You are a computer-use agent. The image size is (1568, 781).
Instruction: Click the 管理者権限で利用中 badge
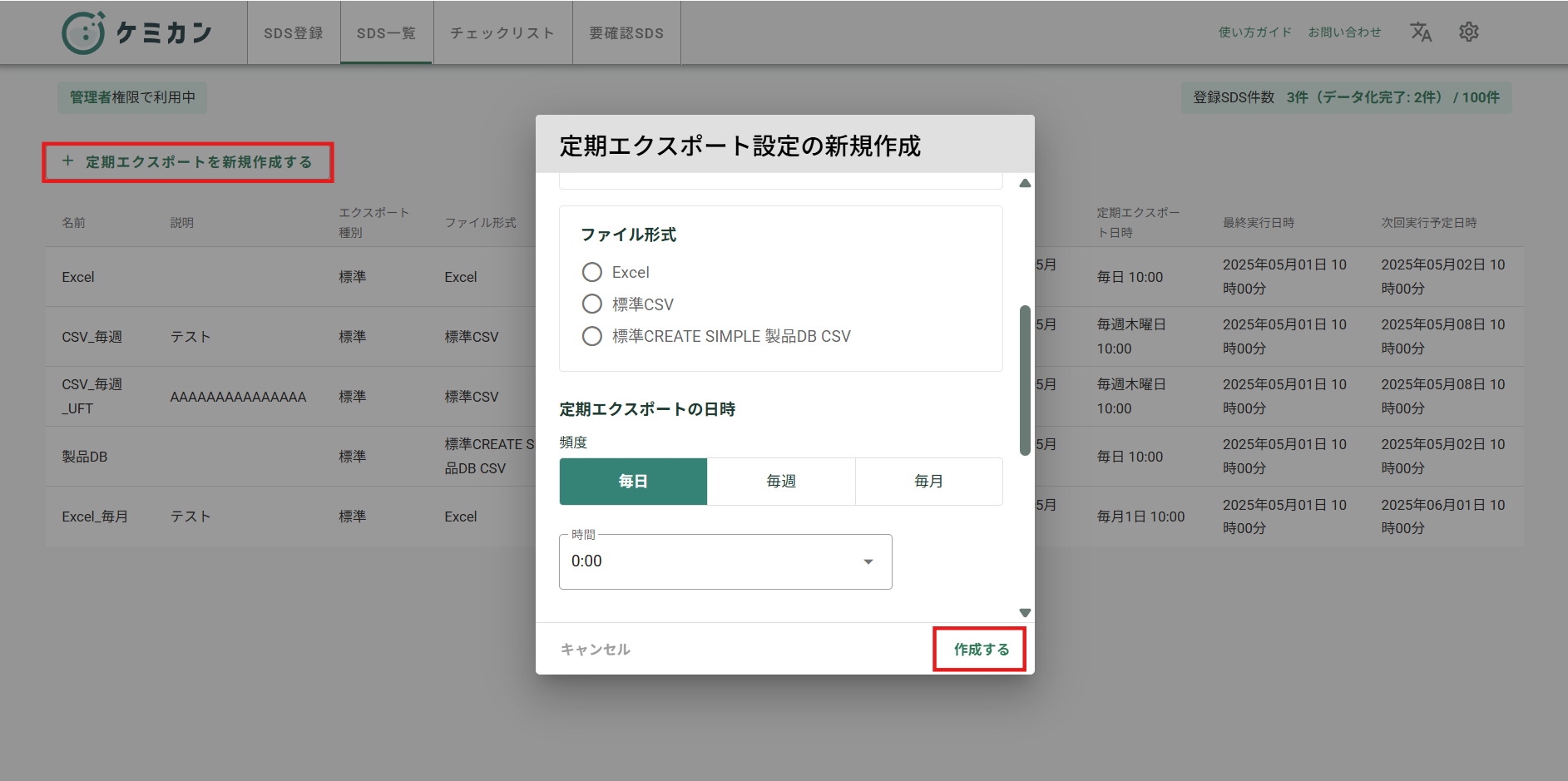[132, 97]
